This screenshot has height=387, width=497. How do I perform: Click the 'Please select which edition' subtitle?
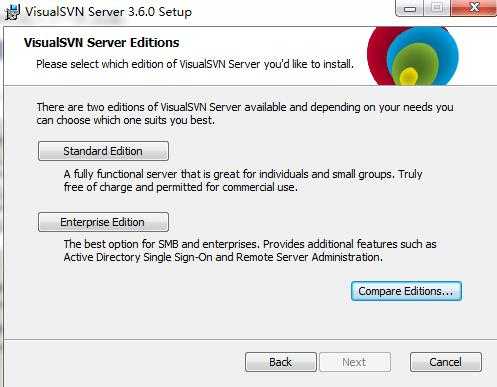click(x=195, y=64)
